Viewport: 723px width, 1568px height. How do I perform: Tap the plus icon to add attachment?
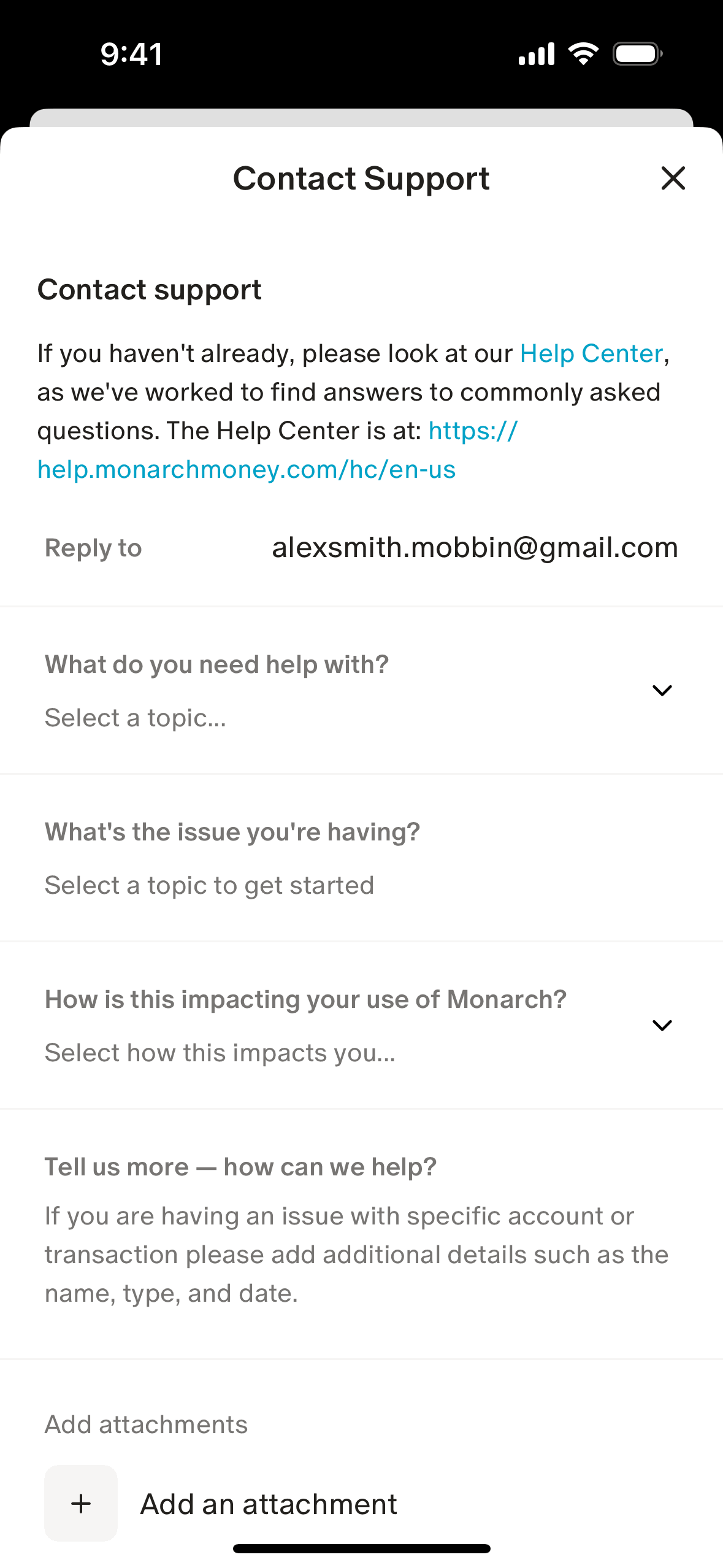pyautogui.click(x=81, y=1503)
